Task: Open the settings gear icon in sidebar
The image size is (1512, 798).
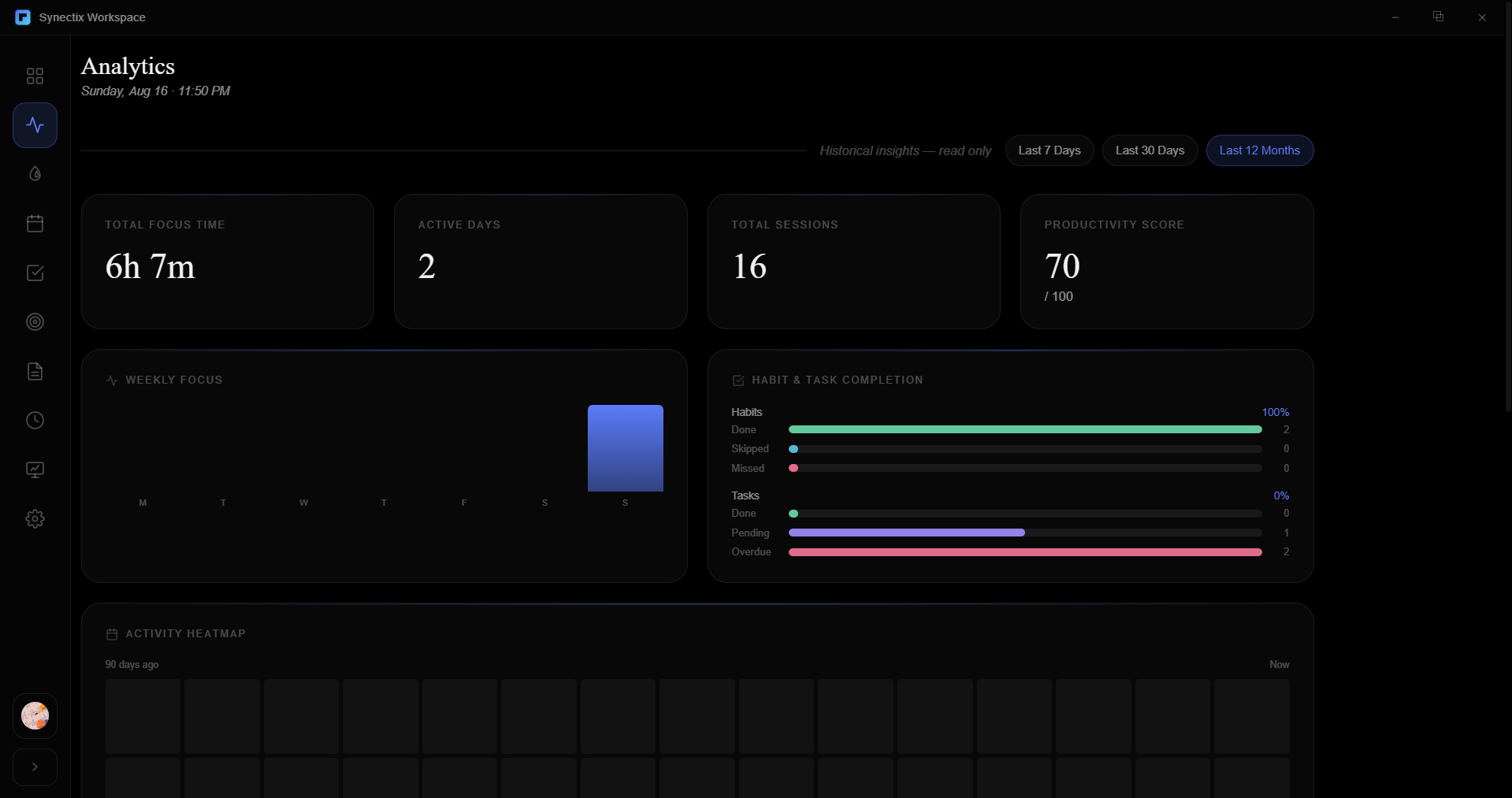Action: 35,518
